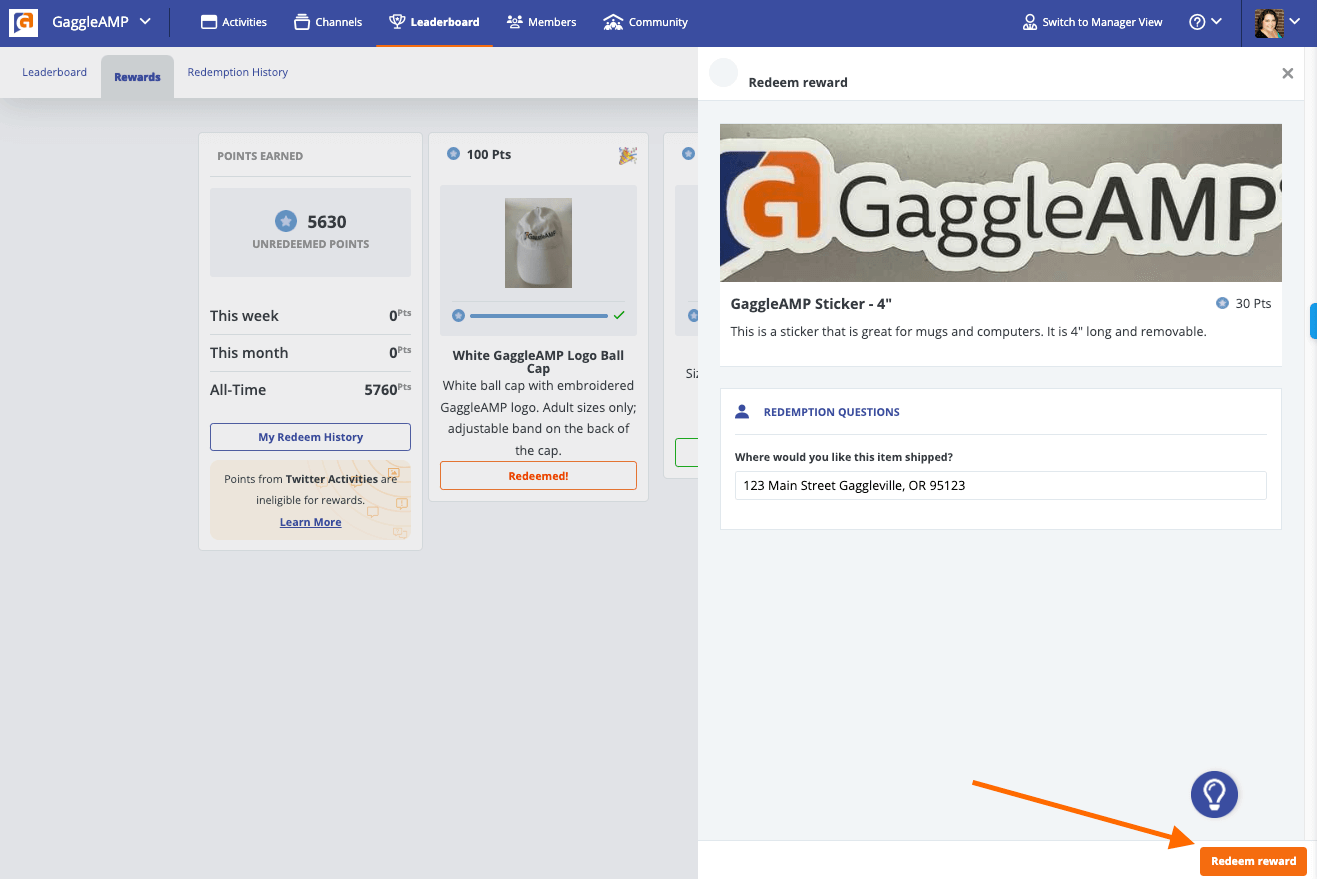The height and width of the screenshot is (879, 1317).
Task: Select the All-Time points row
Action: [x=310, y=390]
